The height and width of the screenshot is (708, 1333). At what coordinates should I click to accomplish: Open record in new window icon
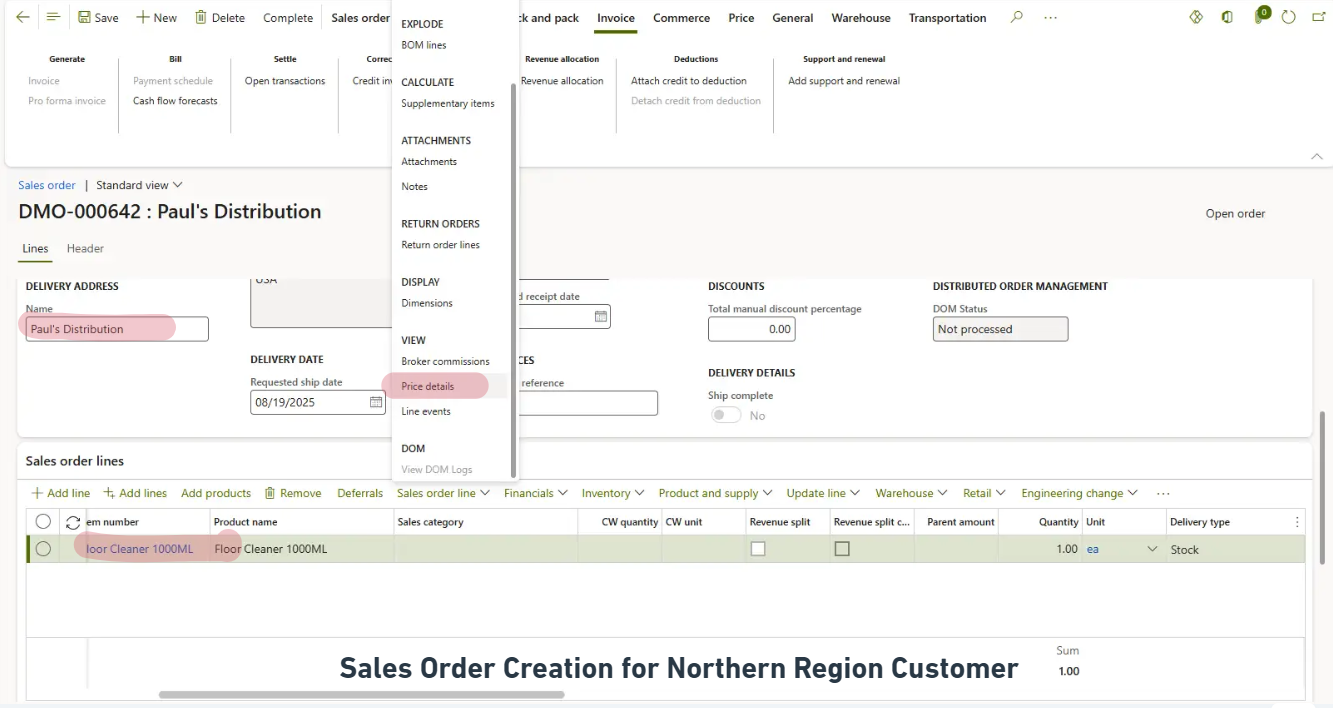click(x=1316, y=17)
